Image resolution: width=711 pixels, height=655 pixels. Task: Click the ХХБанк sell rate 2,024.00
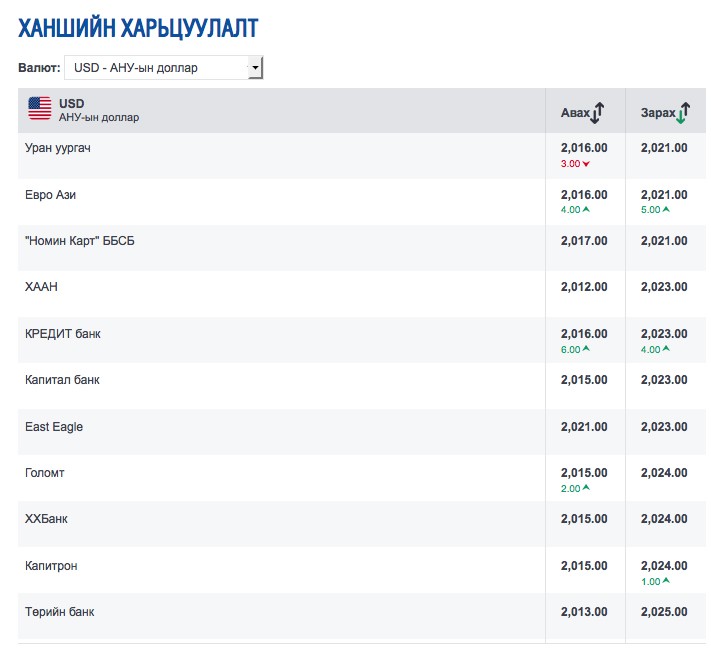664,519
